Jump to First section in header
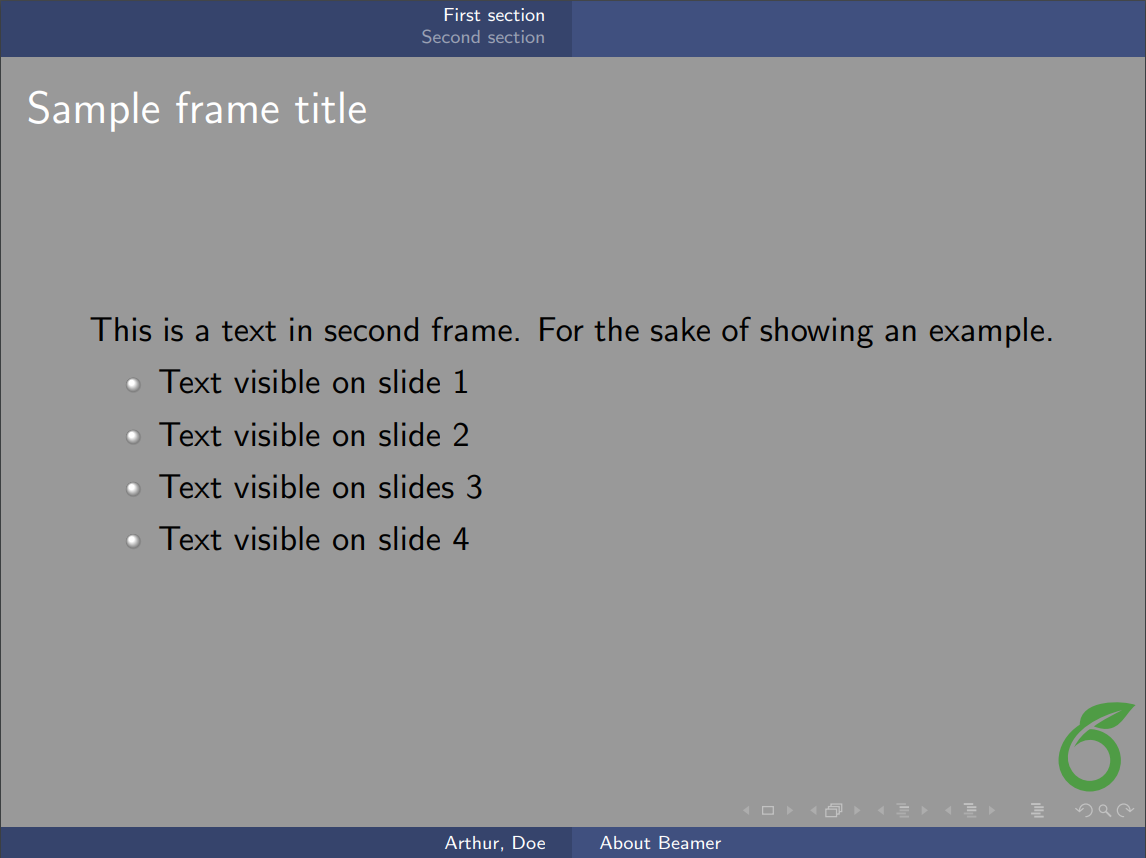 coord(494,15)
